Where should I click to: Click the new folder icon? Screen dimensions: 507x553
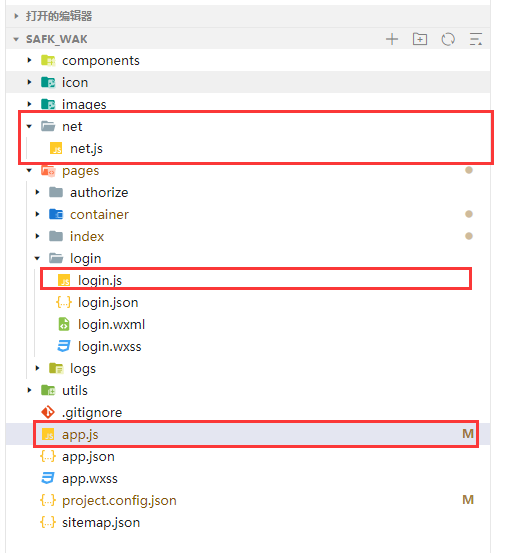(x=420, y=39)
